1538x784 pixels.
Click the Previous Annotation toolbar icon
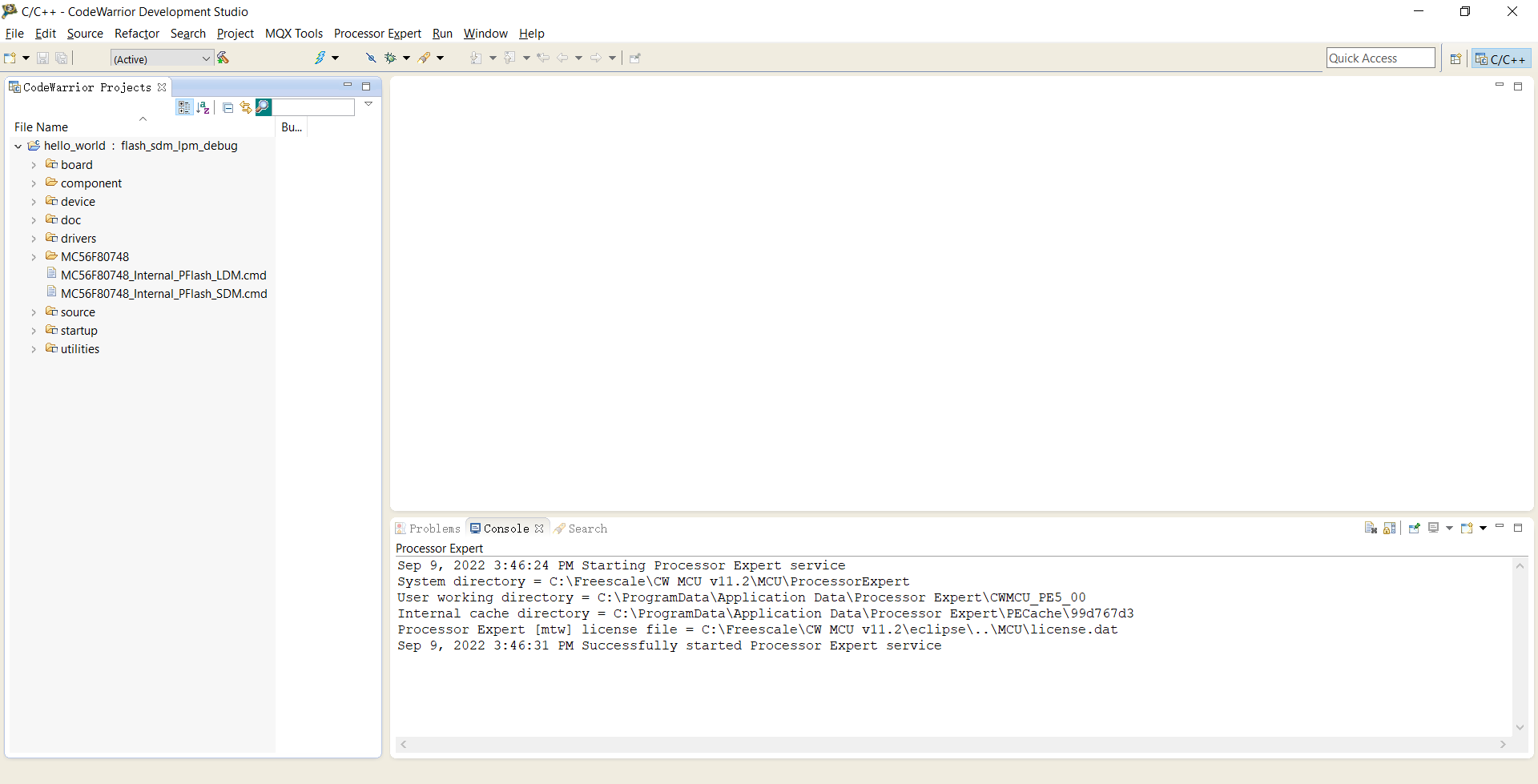click(x=509, y=58)
